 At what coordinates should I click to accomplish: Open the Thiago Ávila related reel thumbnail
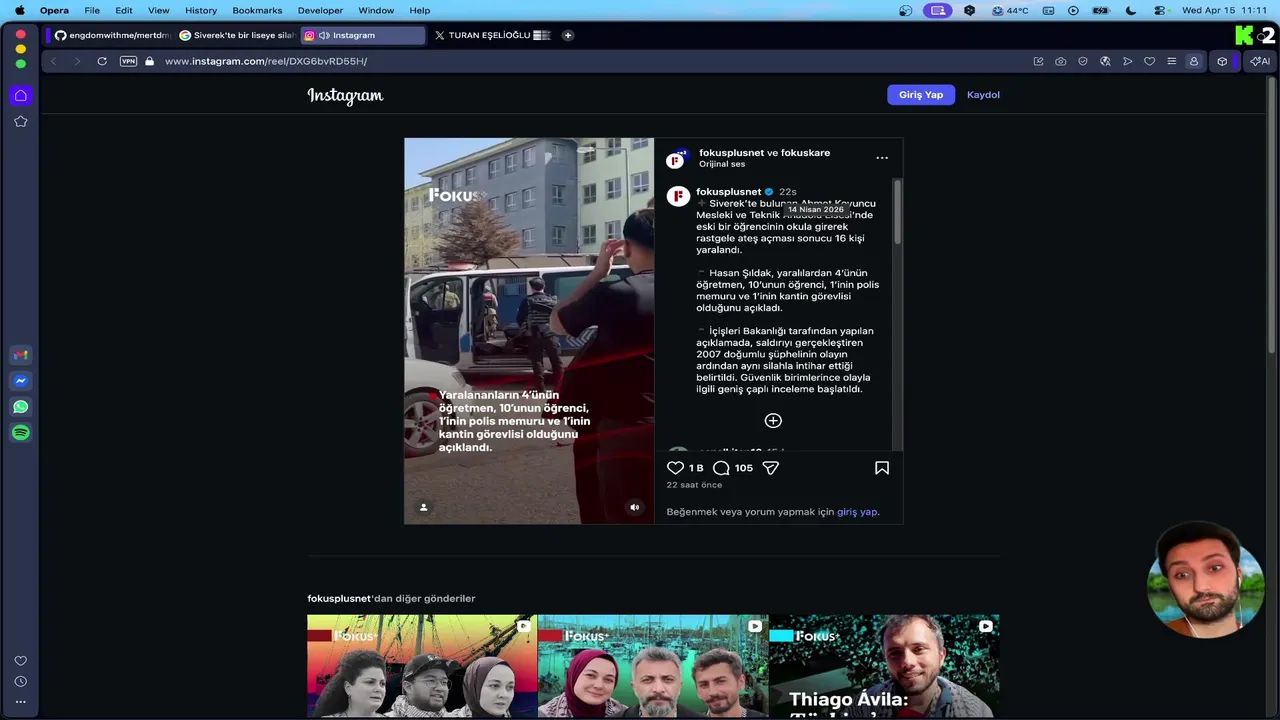coord(884,667)
